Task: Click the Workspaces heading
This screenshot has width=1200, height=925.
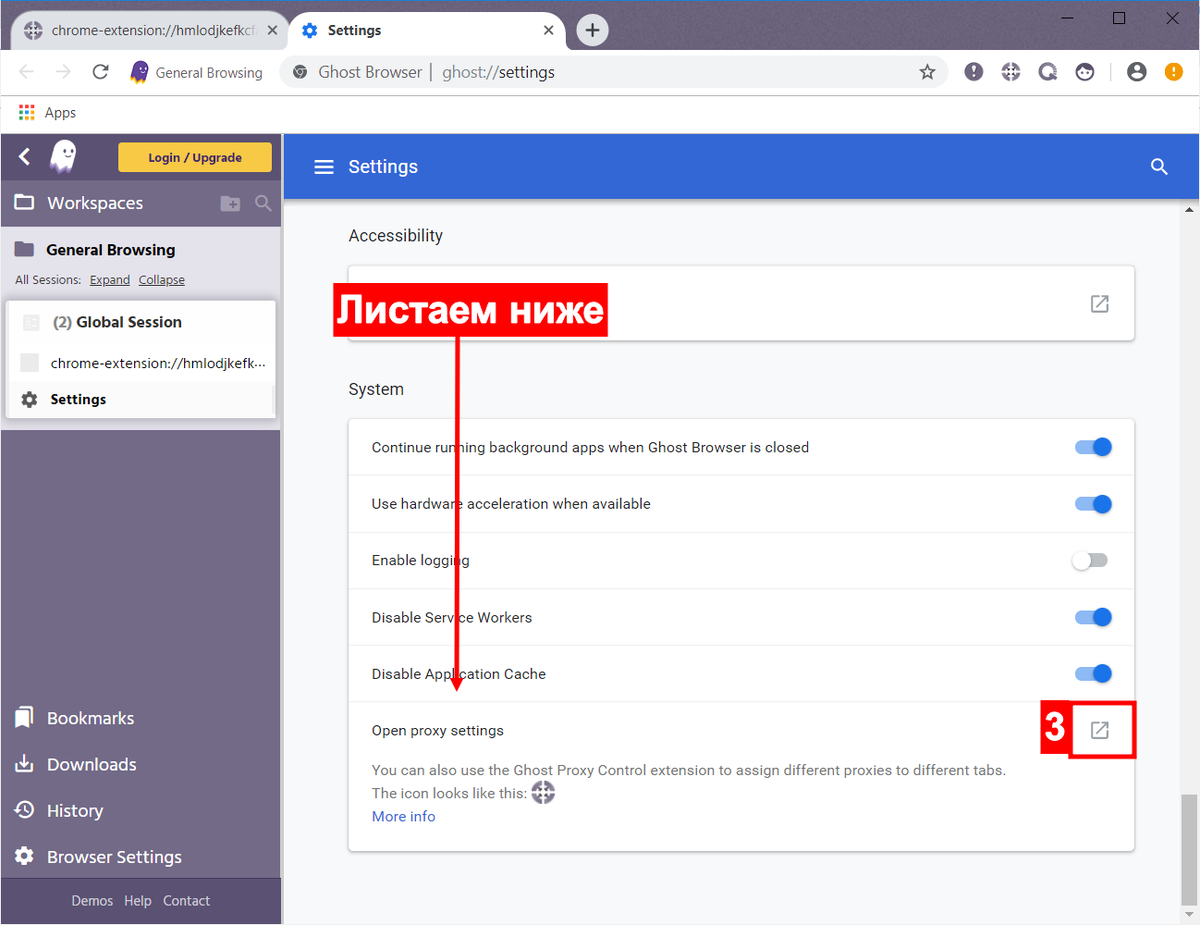Action: (95, 203)
